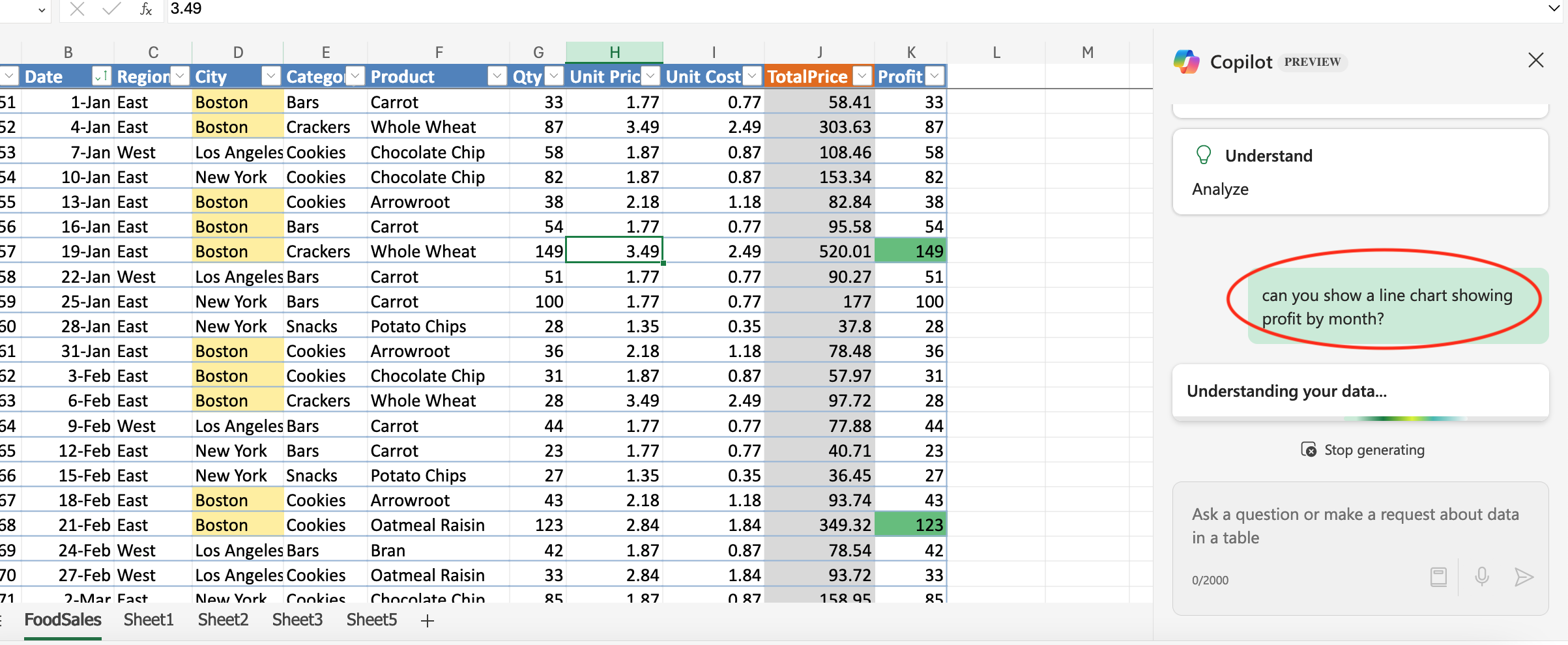1568x645 pixels.
Task: Select the green highlighted Profit cell 149
Action: [910, 251]
